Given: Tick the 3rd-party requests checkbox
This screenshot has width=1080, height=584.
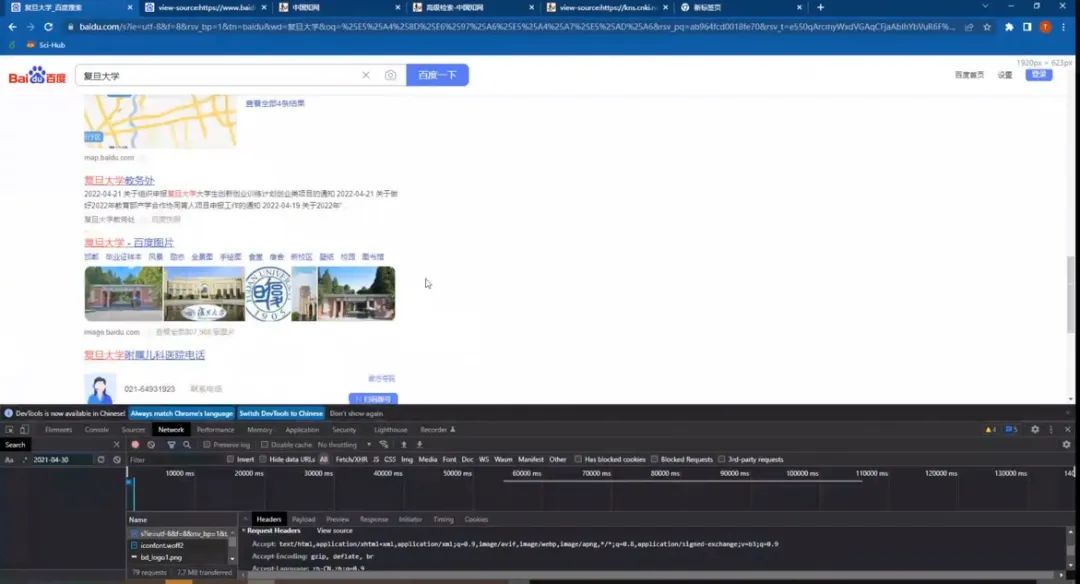Looking at the screenshot, I should (x=721, y=459).
